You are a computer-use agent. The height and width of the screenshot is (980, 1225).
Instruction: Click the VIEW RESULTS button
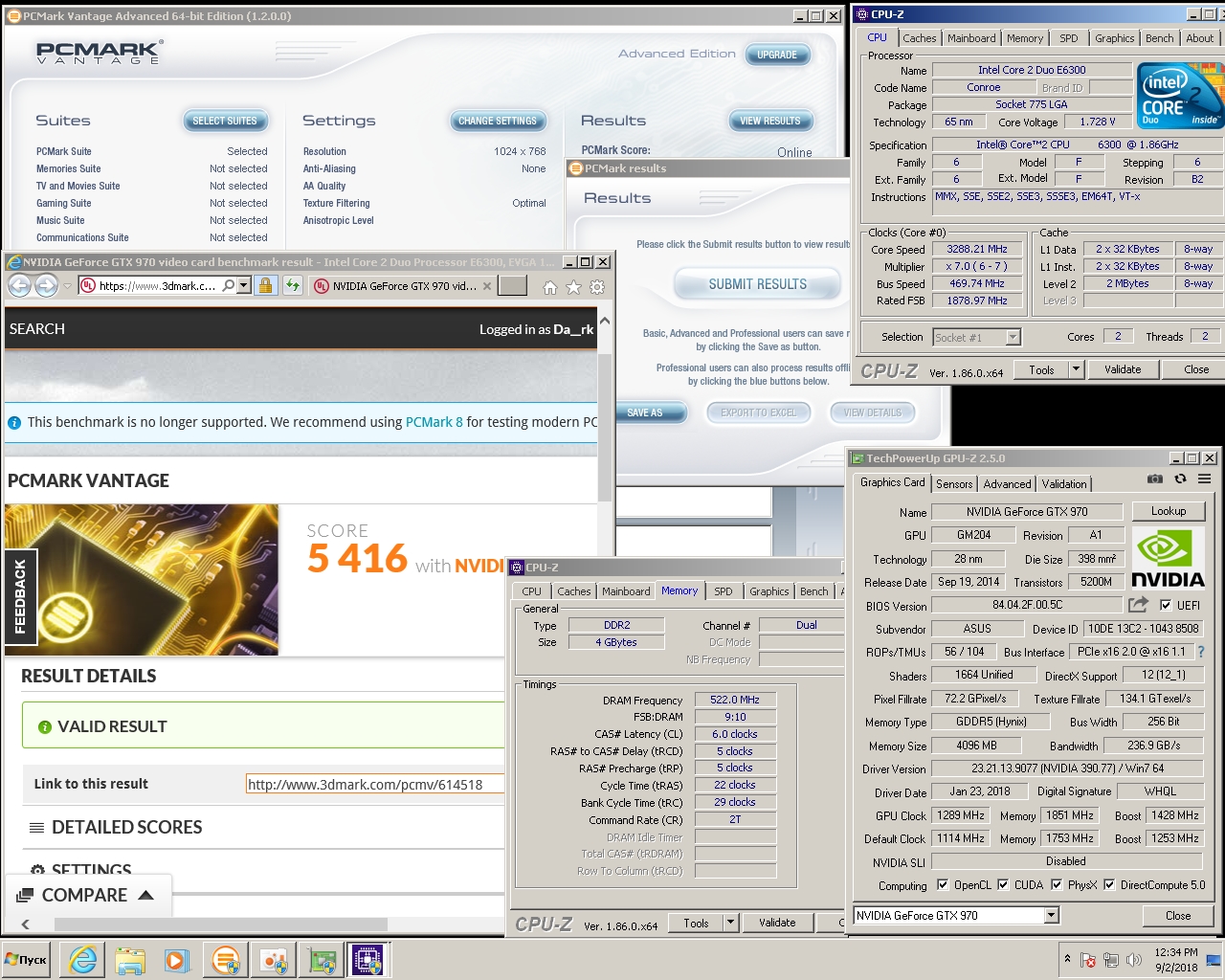point(769,121)
